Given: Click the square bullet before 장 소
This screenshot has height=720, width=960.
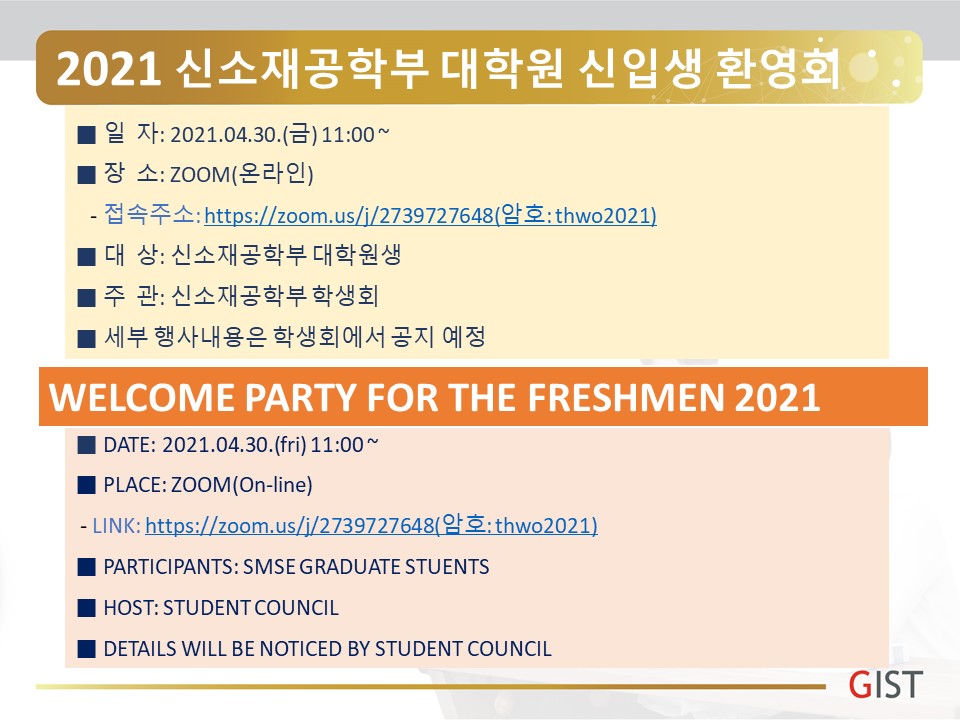Looking at the screenshot, I should (86, 175).
